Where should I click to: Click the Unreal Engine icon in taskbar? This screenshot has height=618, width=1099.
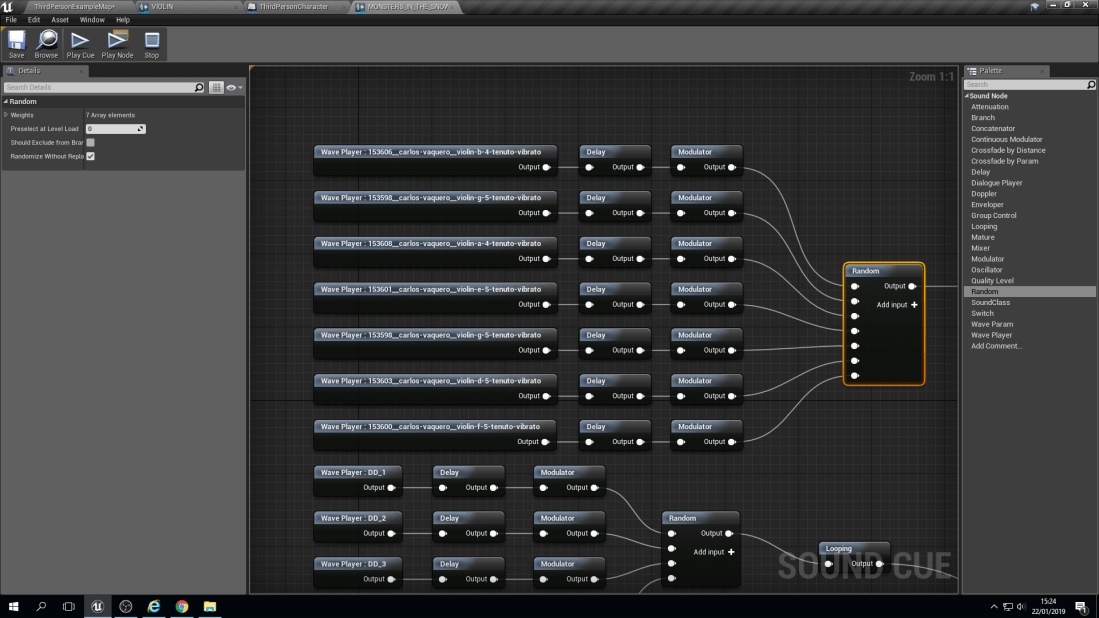[x=97, y=606]
